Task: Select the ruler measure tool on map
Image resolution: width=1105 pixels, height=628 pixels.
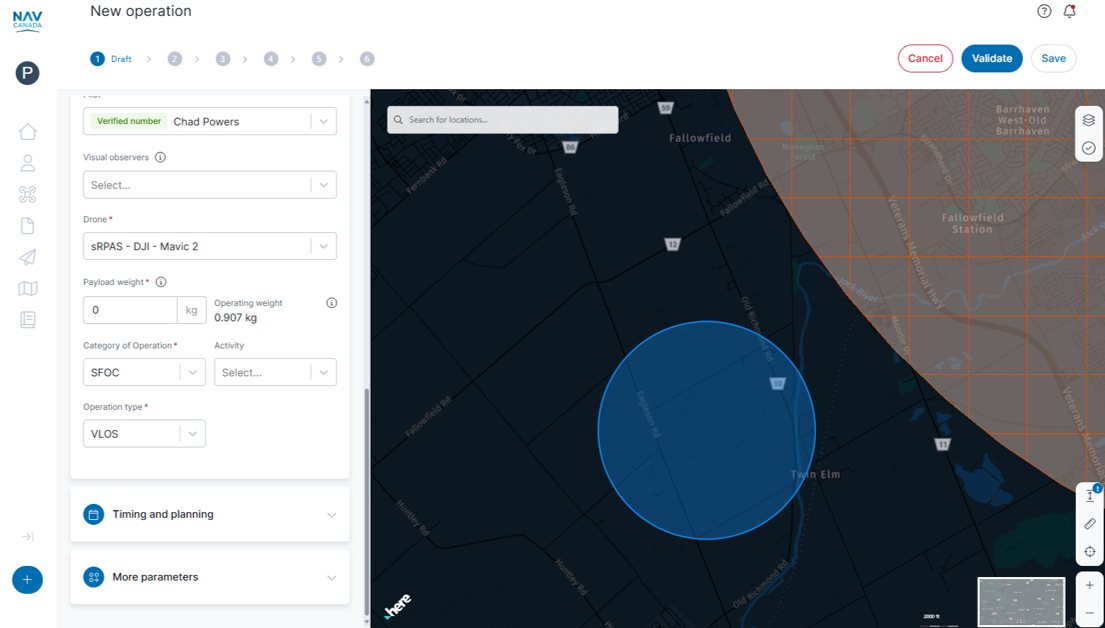Action: pos(1089,524)
